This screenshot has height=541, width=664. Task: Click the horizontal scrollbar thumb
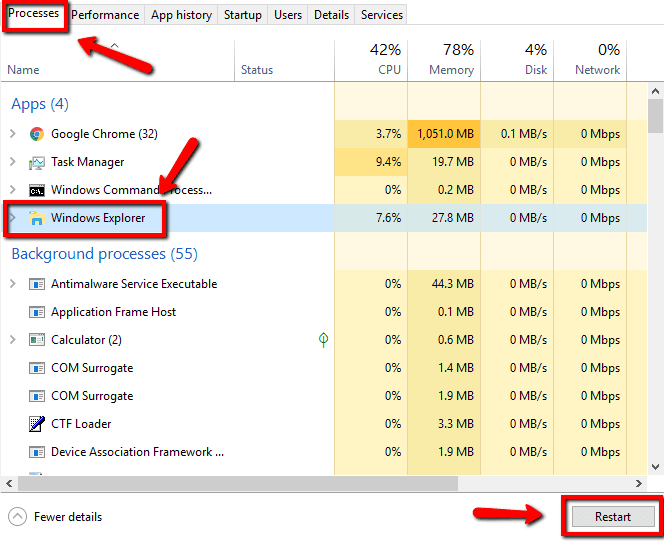click(x=238, y=483)
